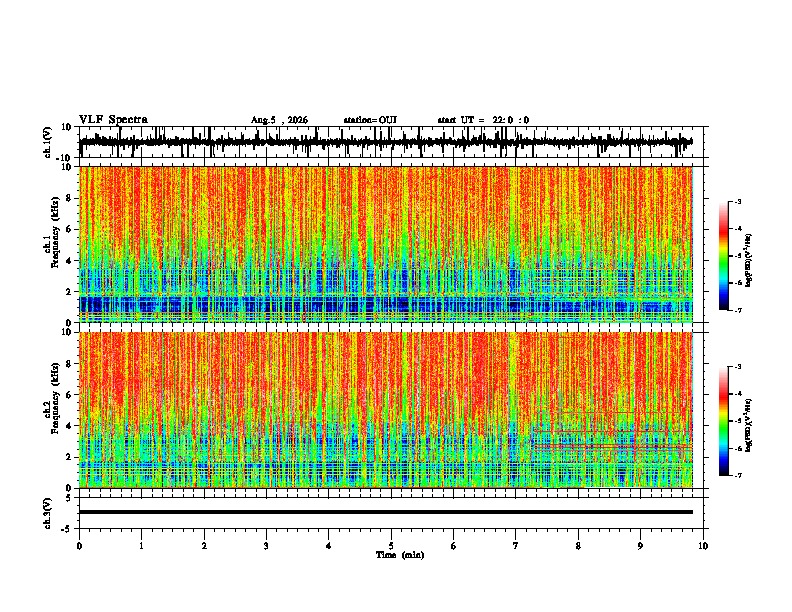Click time axis tick label "2"
Viewport: 792px width, 612px height.
(x=204, y=546)
